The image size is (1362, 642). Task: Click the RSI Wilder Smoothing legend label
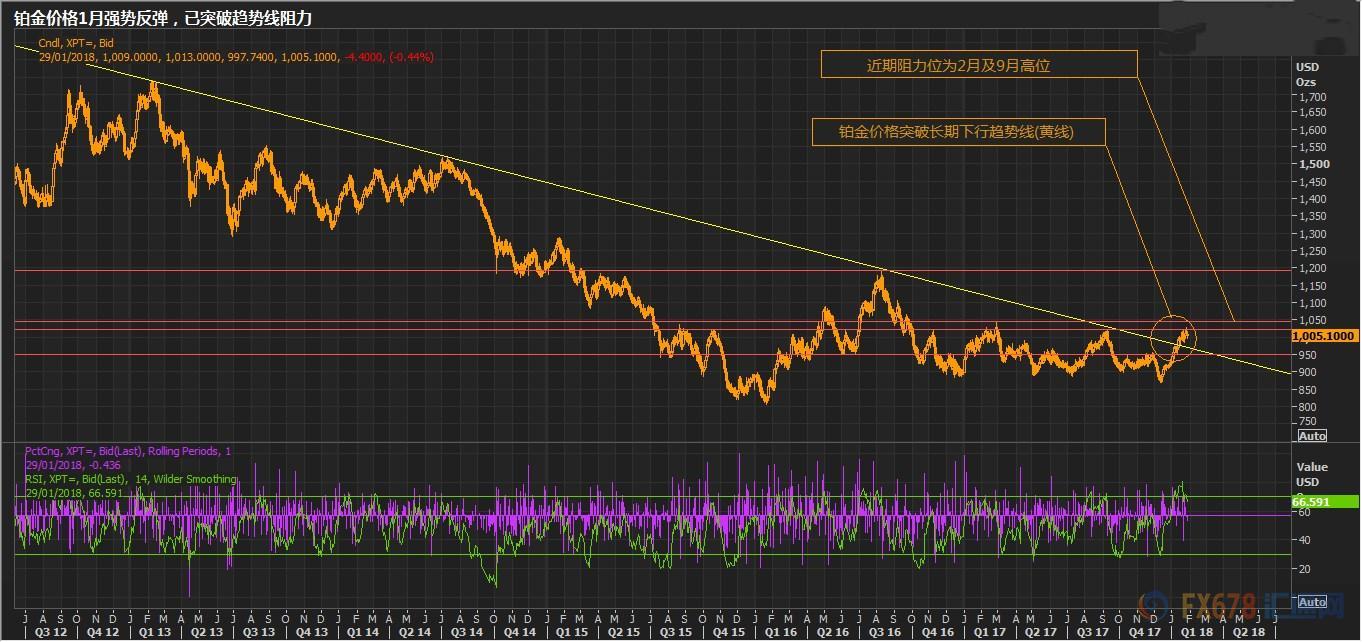click(x=131, y=479)
